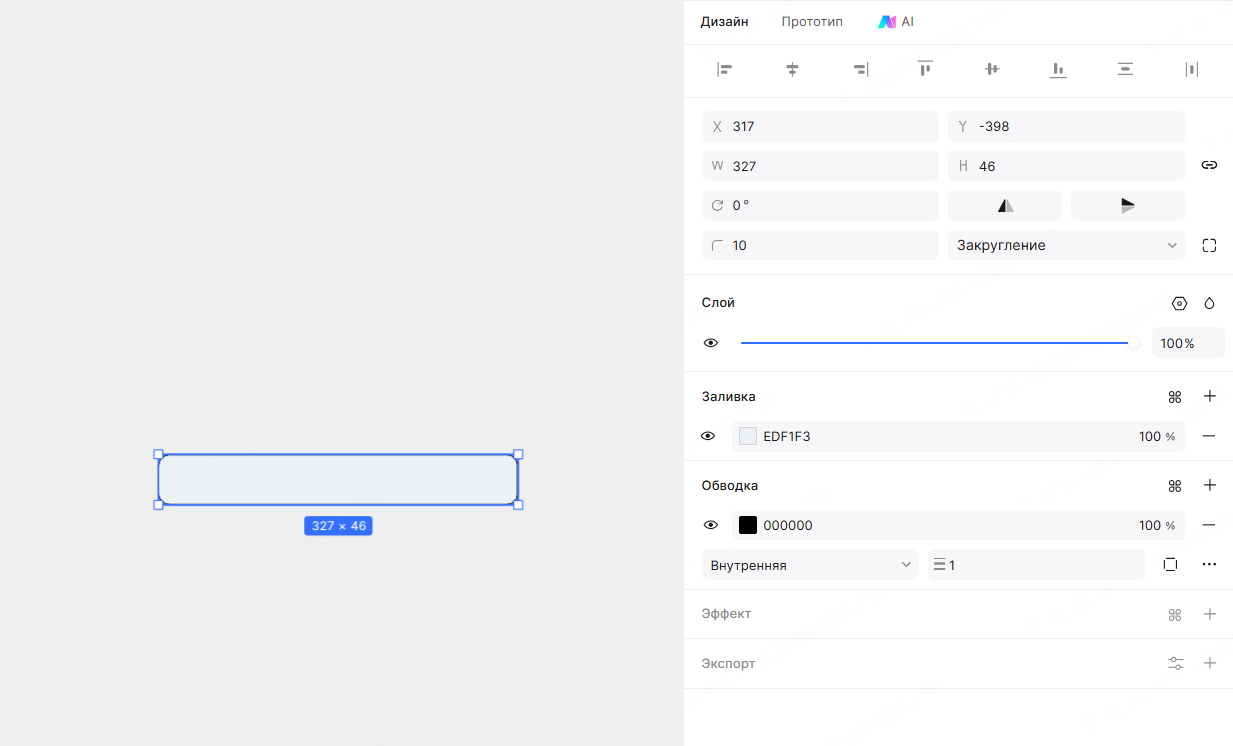Click the flip horizontal icon
This screenshot has height=746, width=1233.
[x=1005, y=206]
